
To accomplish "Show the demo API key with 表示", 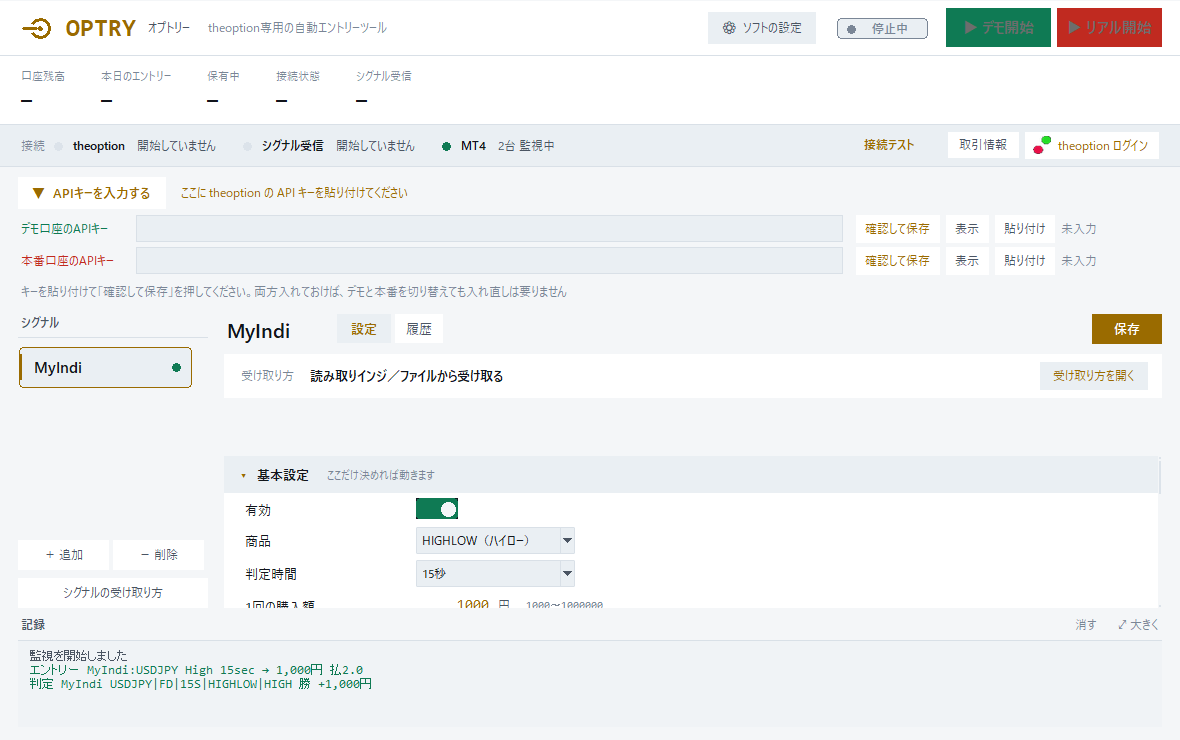I will tap(967, 229).
